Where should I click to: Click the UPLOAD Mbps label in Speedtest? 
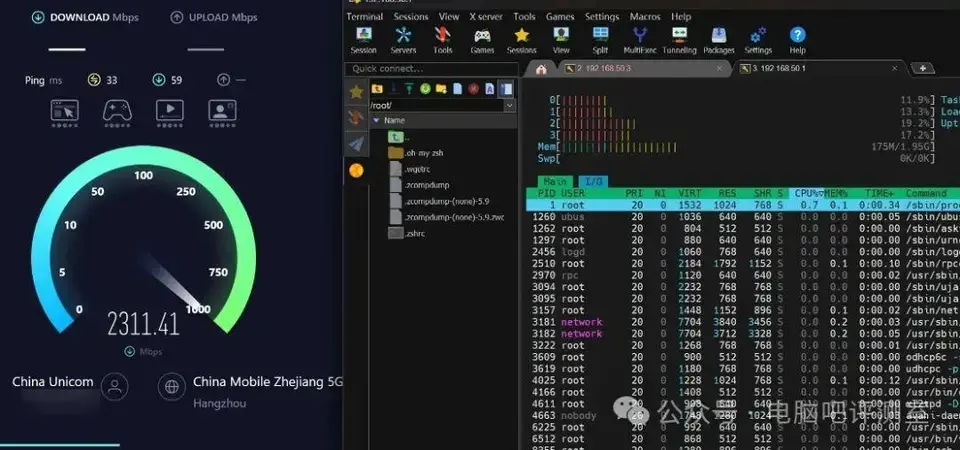coord(223,18)
